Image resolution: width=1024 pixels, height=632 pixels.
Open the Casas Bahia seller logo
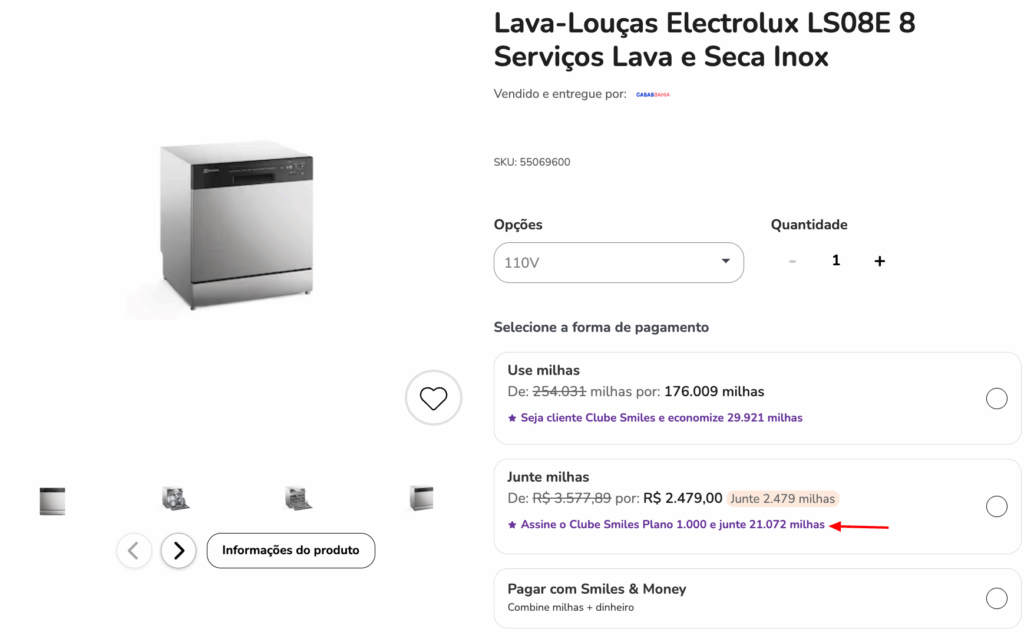coord(654,93)
